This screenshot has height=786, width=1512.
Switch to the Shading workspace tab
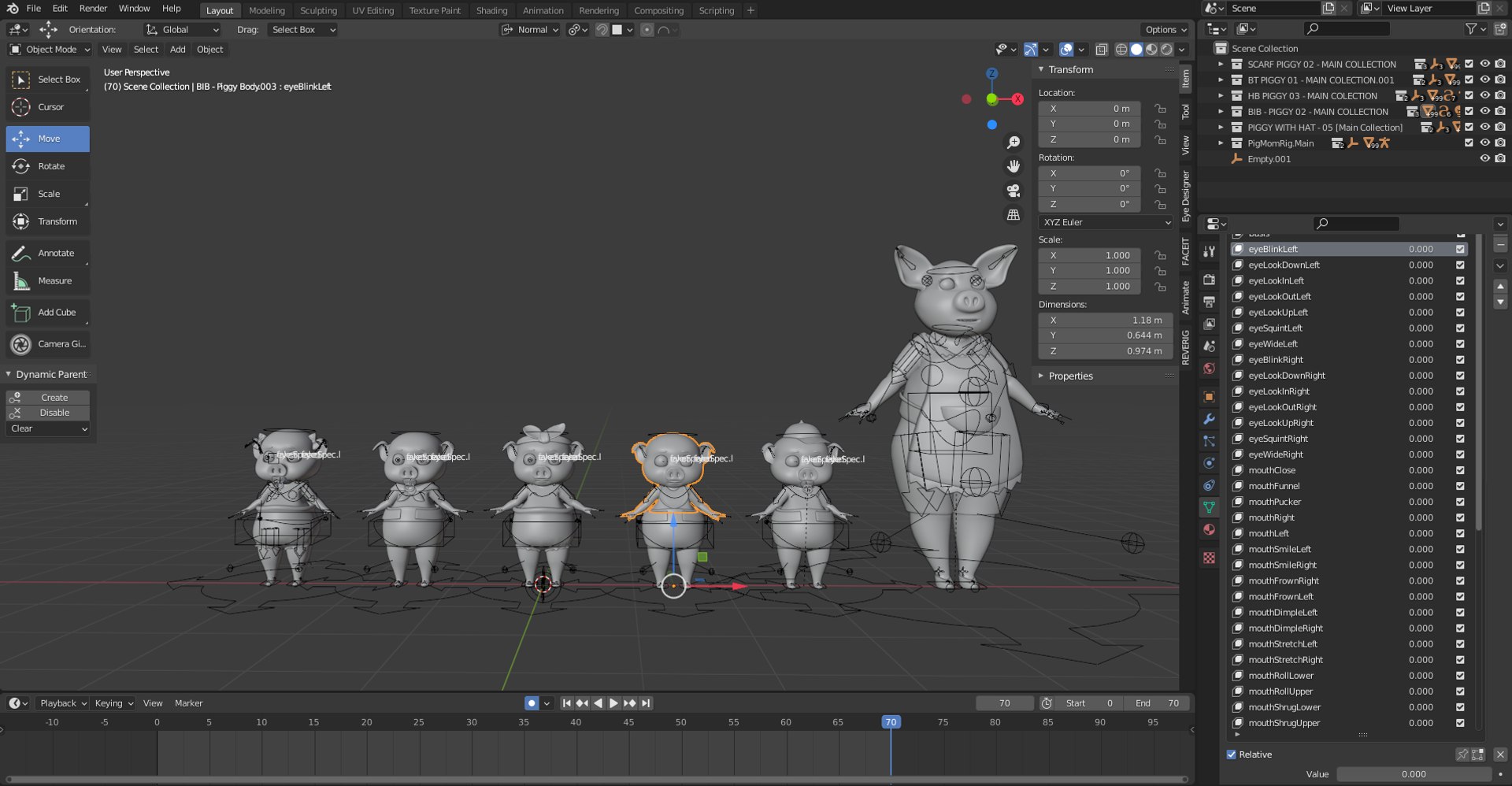click(x=491, y=10)
